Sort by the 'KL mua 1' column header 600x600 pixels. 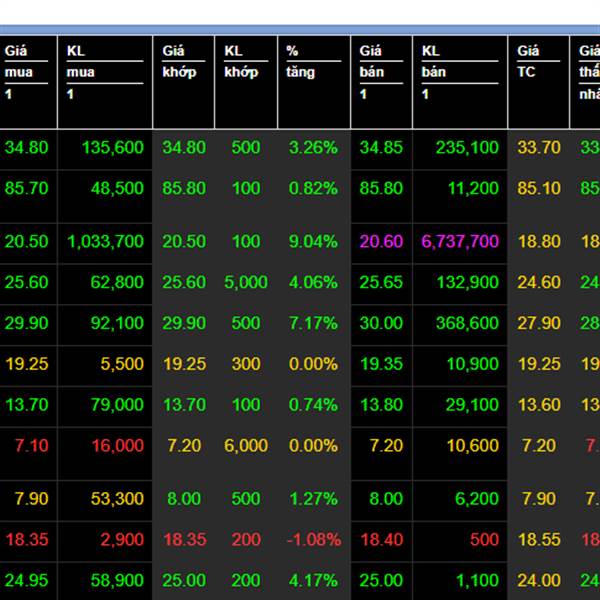click(104, 72)
